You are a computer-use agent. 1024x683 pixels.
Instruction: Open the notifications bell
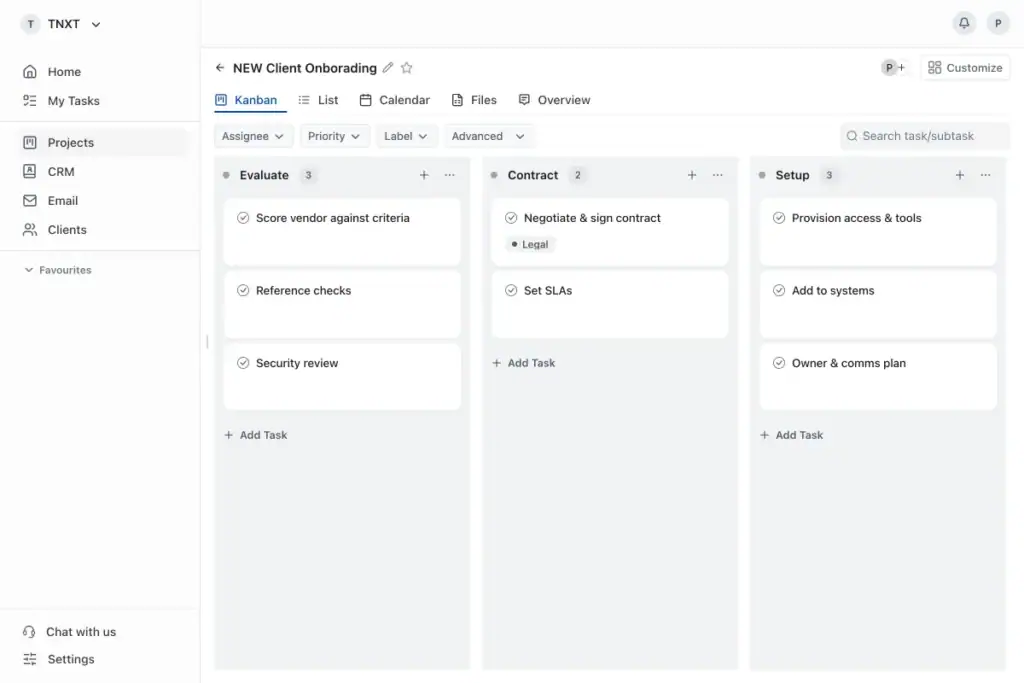(x=964, y=24)
